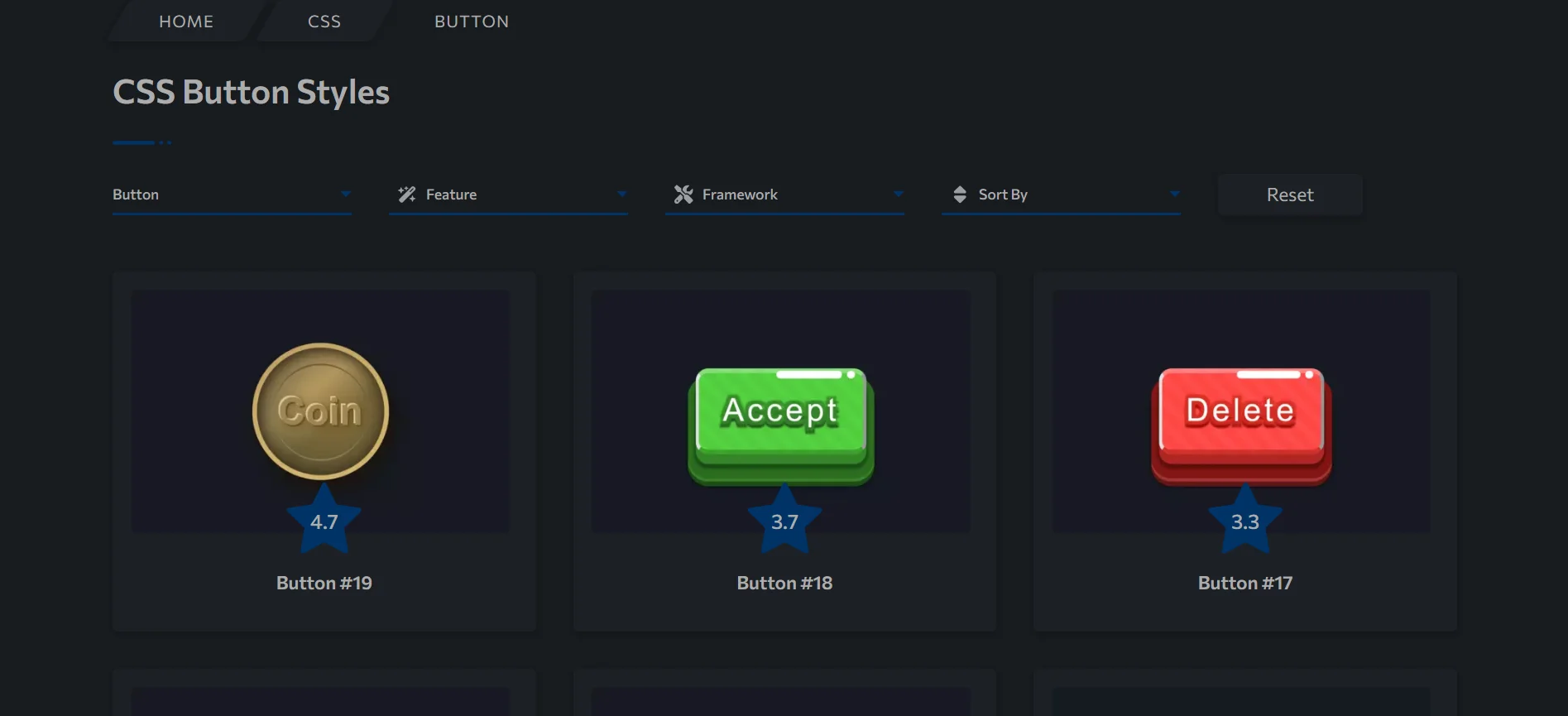1568x716 pixels.
Task: Click the Button dropdown caret arrow
Action: [346, 195]
